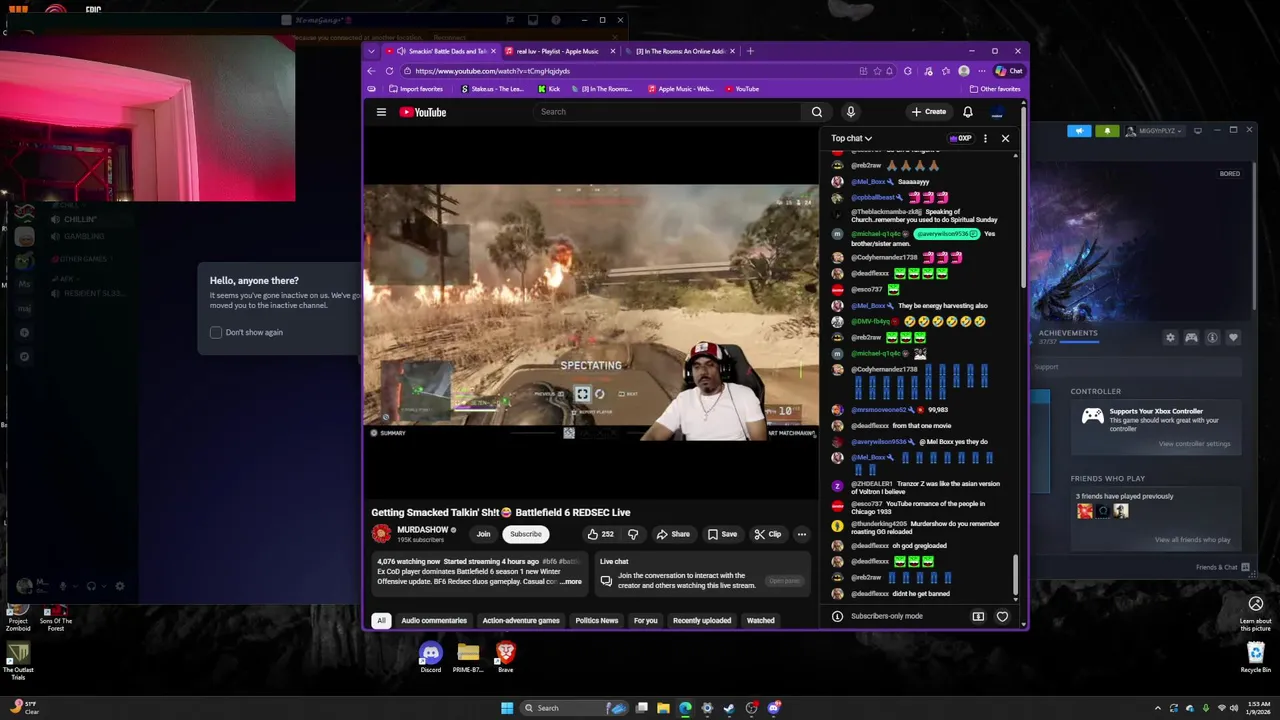Open browser settings and more ellipsis
The height and width of the screenshot is (720, 1280).
981,71
